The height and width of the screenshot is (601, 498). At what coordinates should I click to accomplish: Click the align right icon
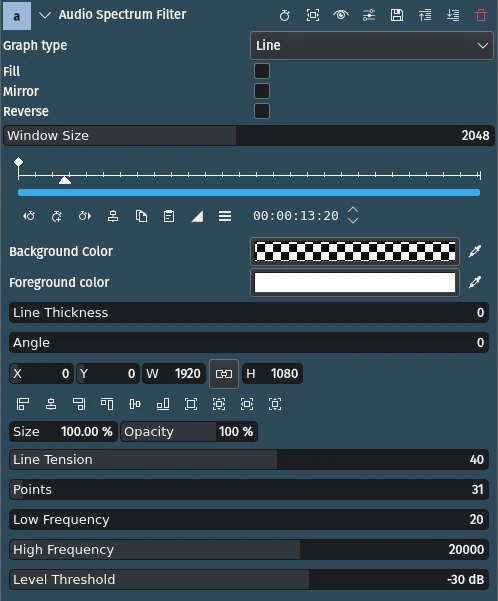(79, 404)
